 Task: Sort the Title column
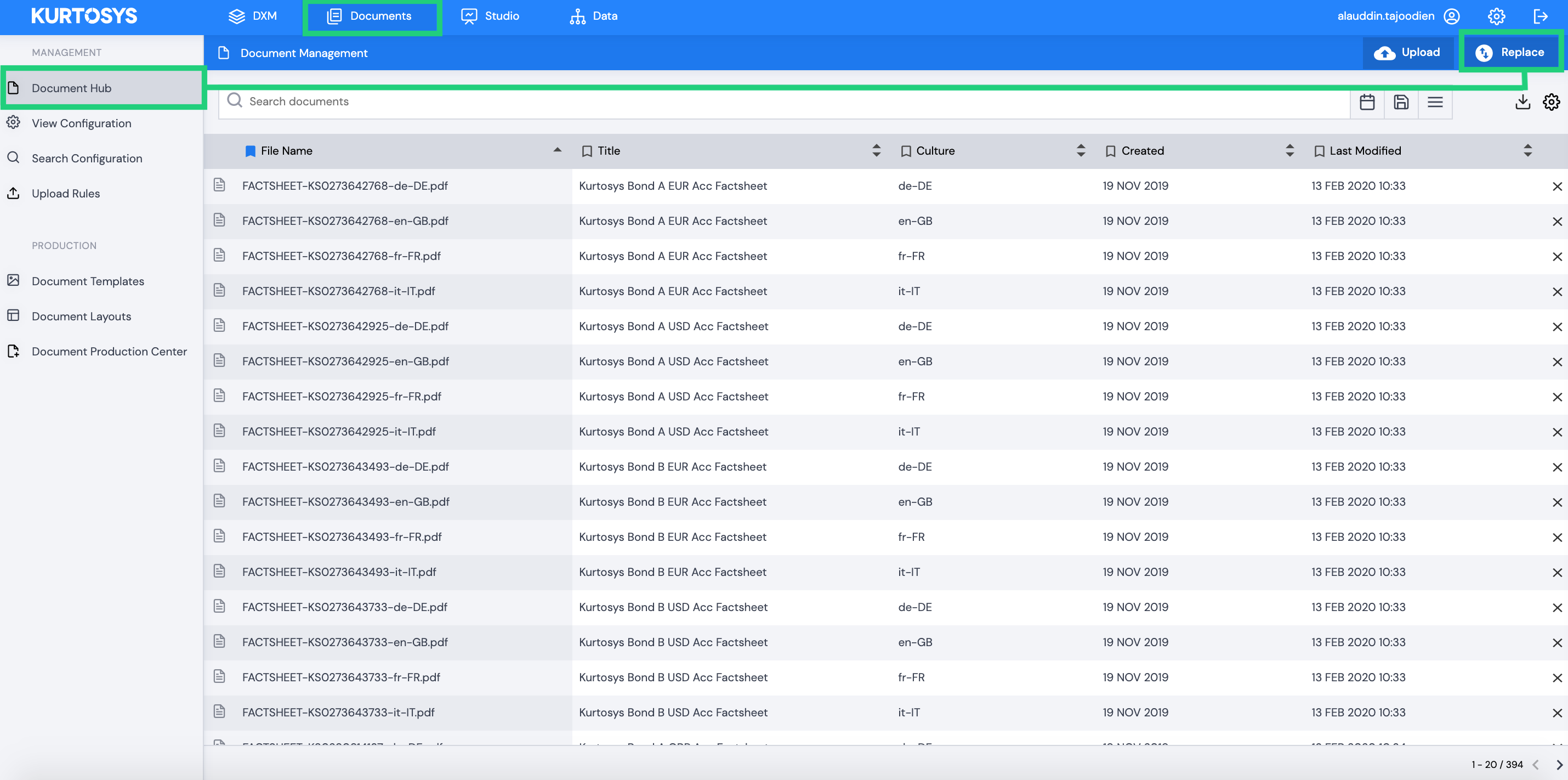click(x=877, y=150)
